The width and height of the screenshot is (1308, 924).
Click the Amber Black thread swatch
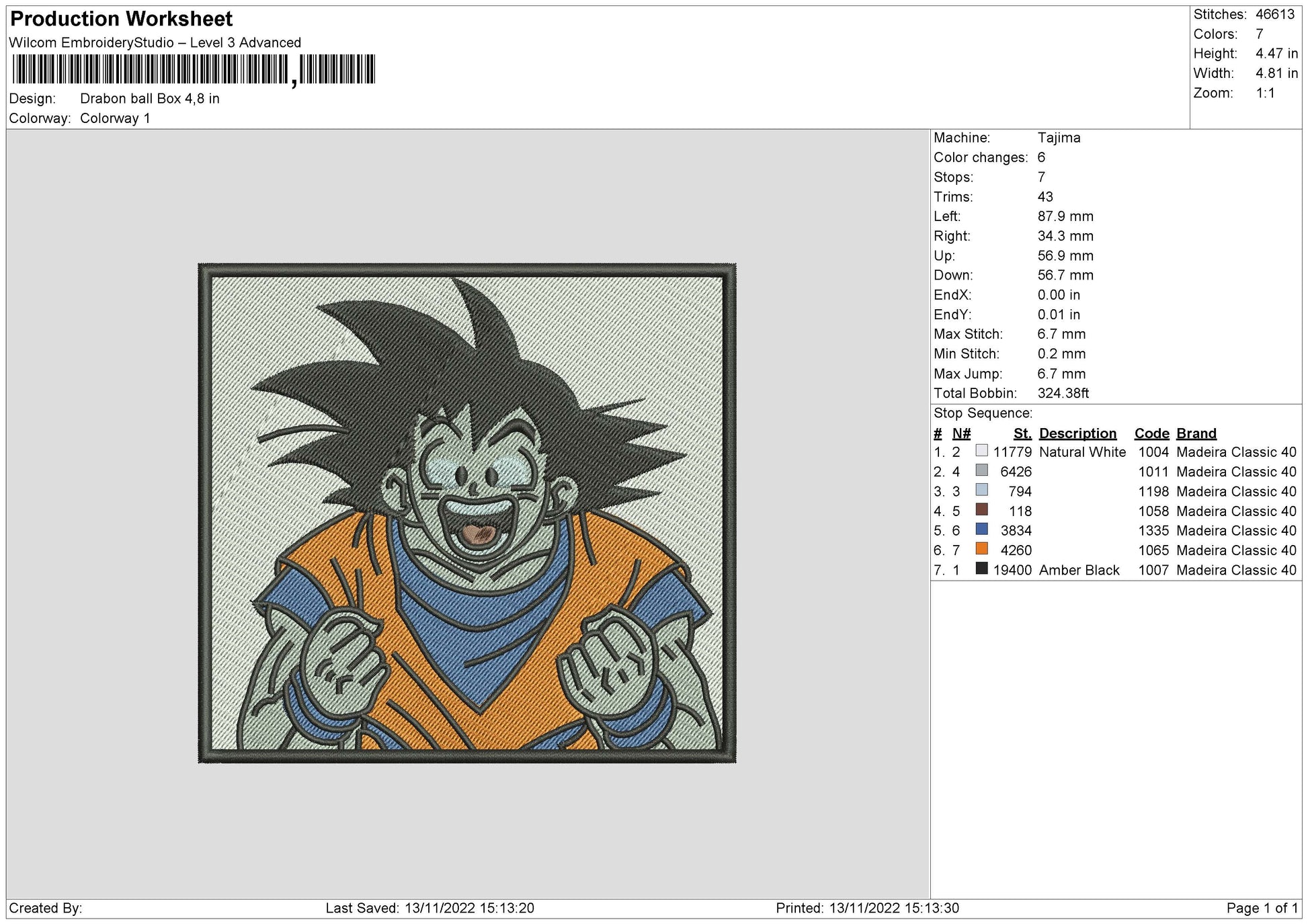pos(981,569)
